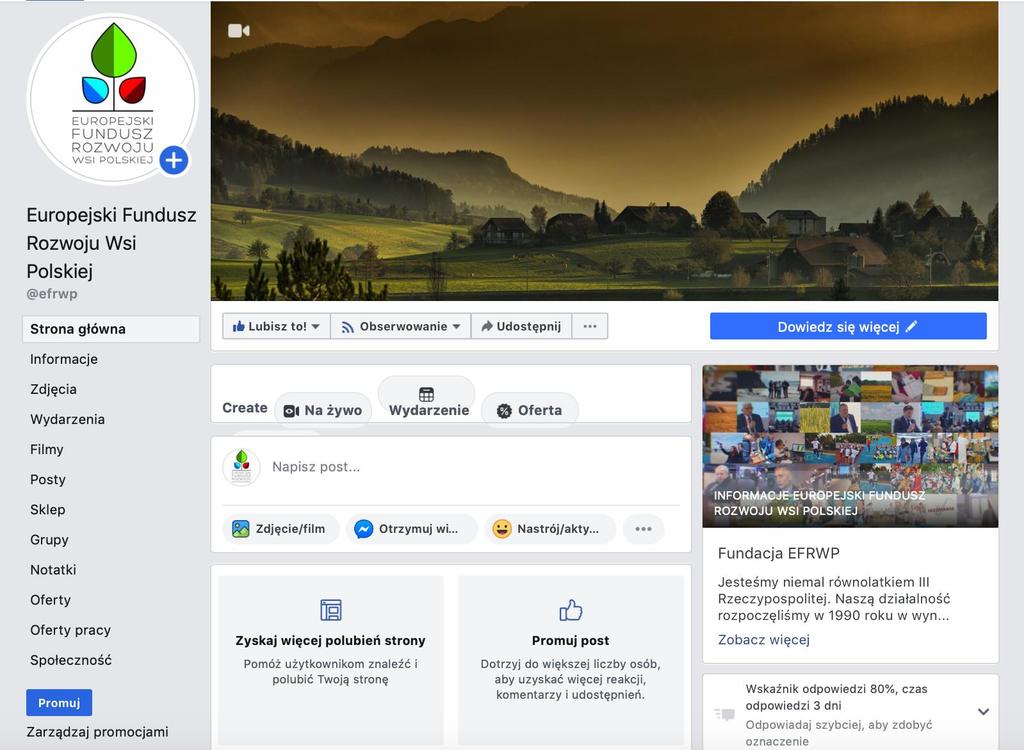The image size is (1024, 750).
Task: Select Strona główna in the sidebar
Action: pyautogui.click(x=111, y=329)
